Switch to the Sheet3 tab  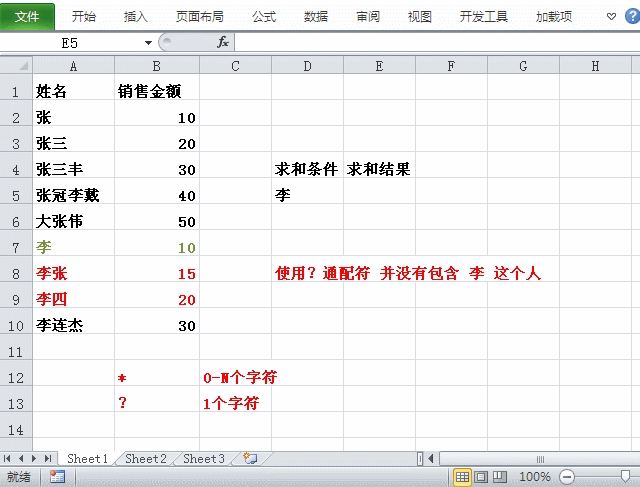point(204,458)
